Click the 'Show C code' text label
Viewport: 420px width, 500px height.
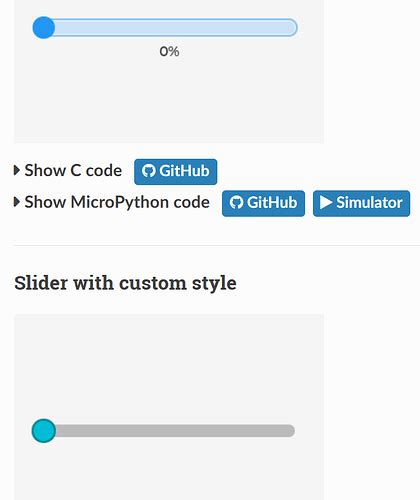click(73, 170)
